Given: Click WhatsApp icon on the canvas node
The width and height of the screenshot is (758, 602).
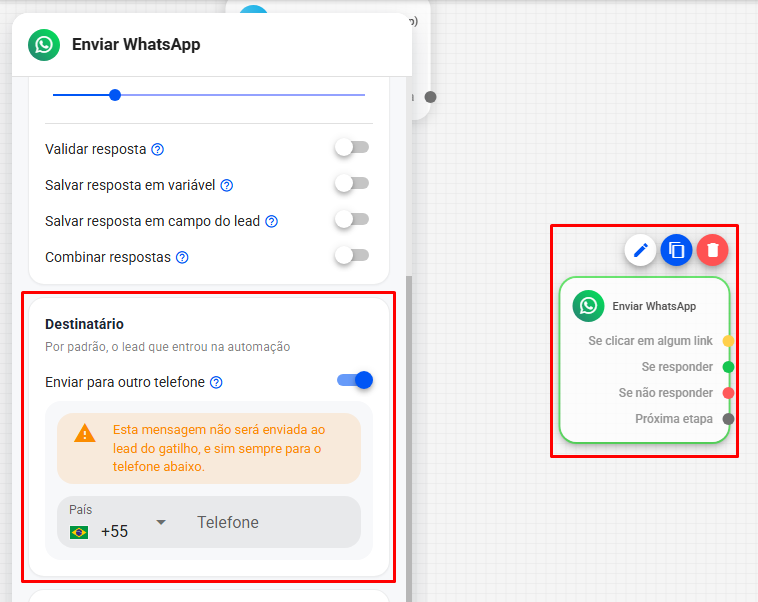Looking at the screenshot, I should pyautogui.click(x=588, y=306).
